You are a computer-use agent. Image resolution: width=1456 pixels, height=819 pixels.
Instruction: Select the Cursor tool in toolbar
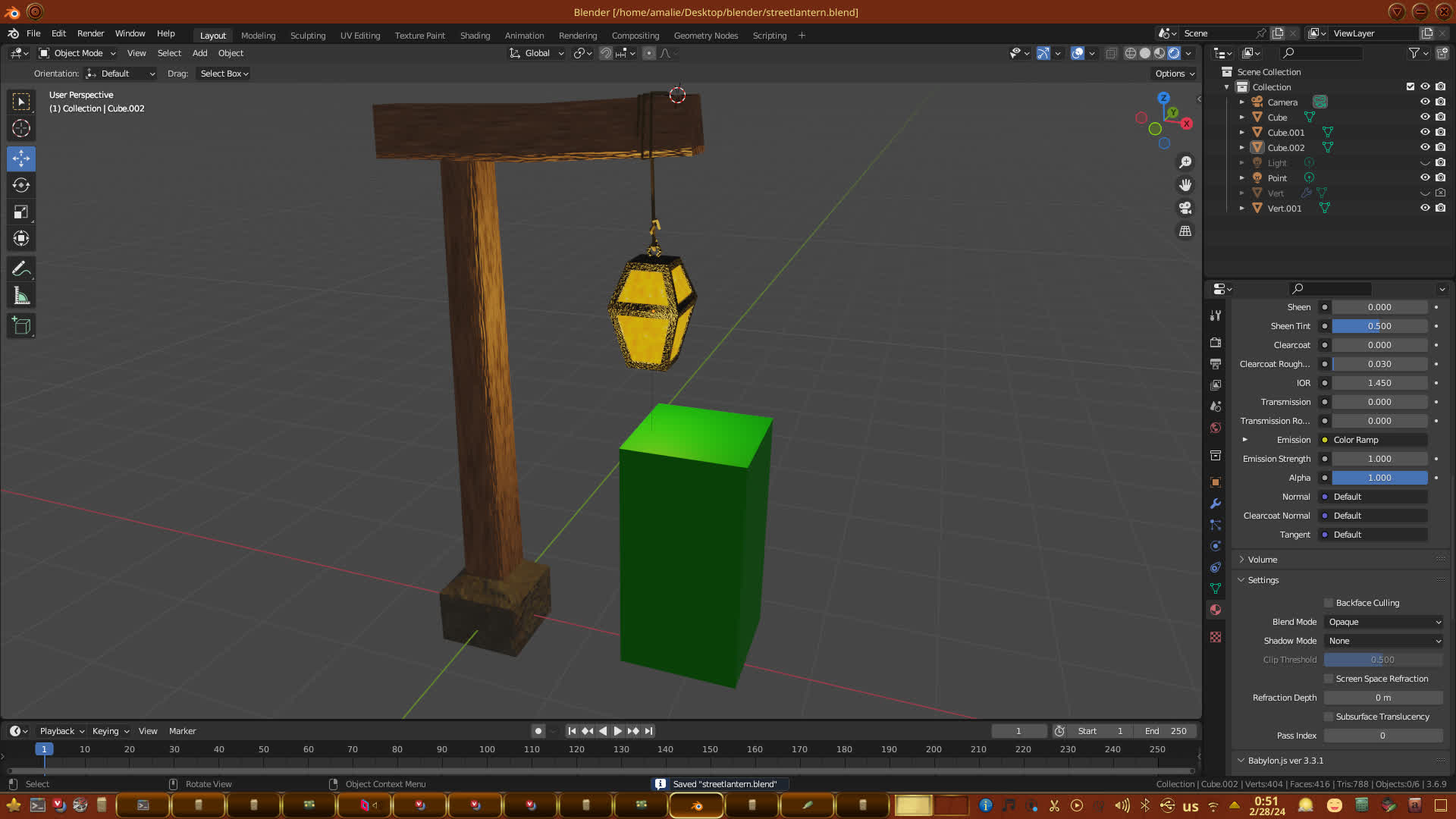[21, 128]
